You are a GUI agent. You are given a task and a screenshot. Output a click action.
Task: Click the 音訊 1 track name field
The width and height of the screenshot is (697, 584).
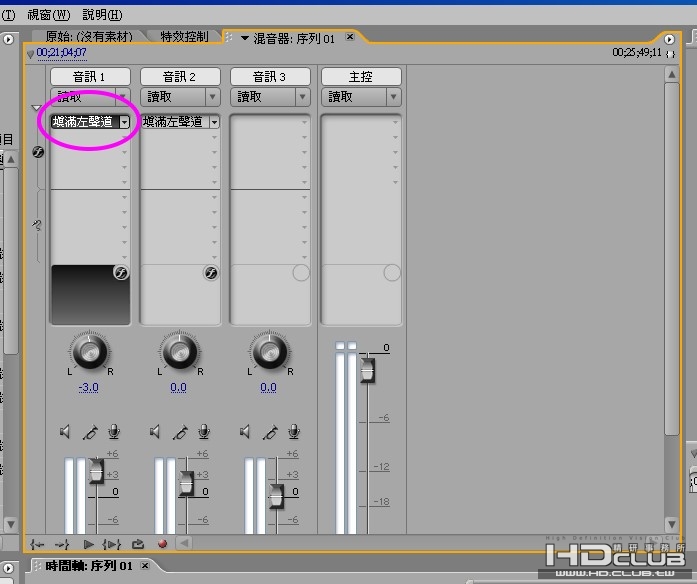pos(90,76)
